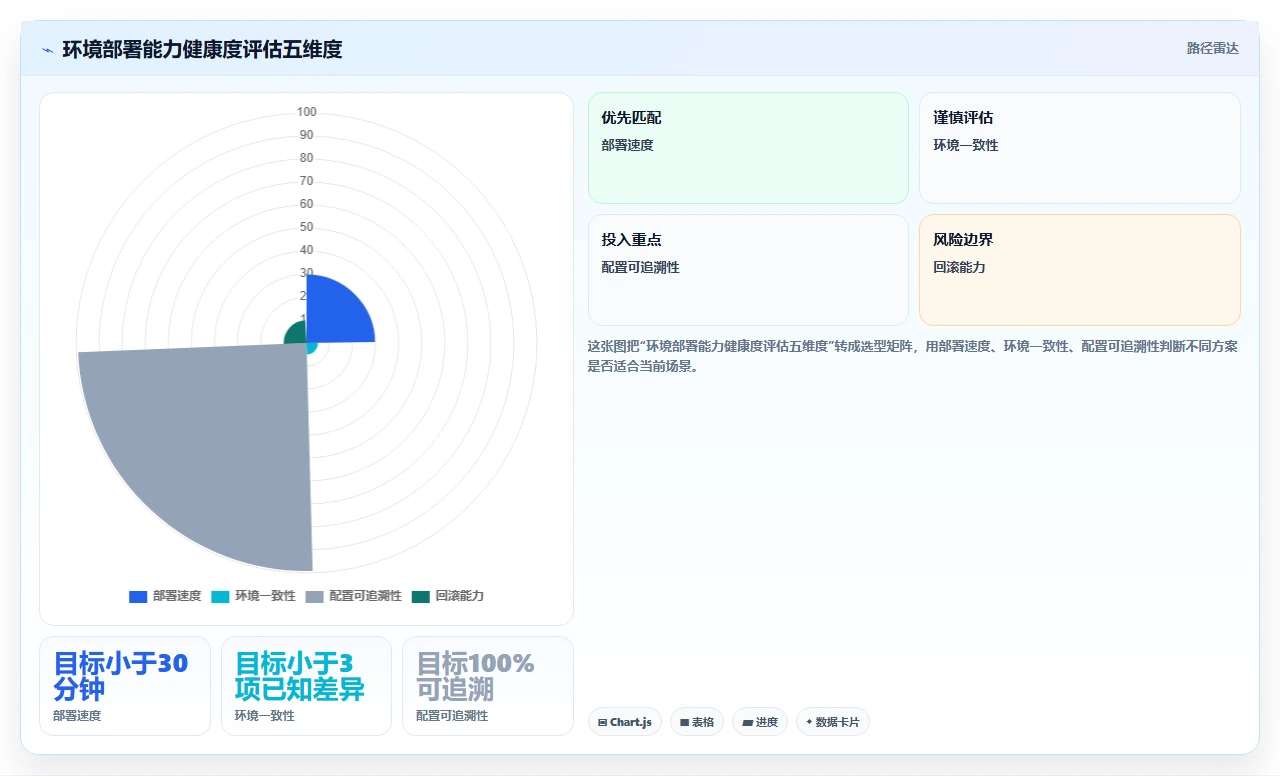Click the title 环境部署能力健康度评估五维度
The width and height of the screenshot is (1280, 776).
(x=202, y=49)
